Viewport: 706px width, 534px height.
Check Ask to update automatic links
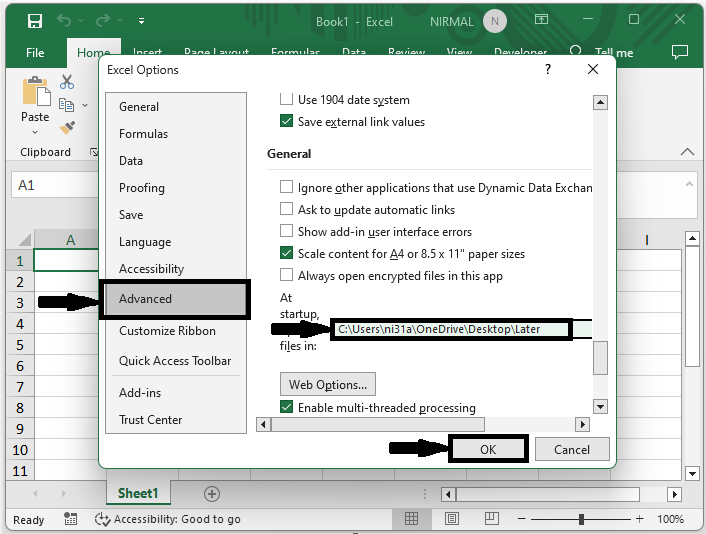click(287, 210)
